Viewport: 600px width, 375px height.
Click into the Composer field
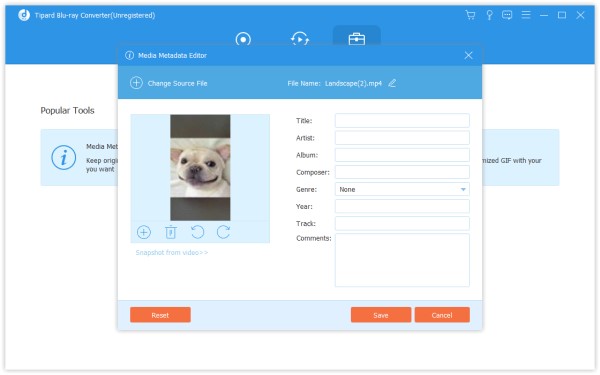pos(402,172)
